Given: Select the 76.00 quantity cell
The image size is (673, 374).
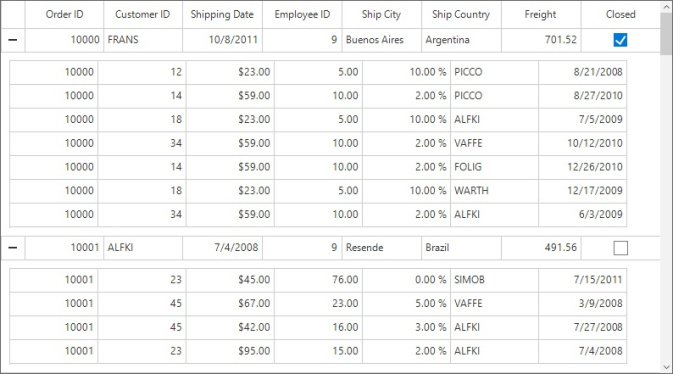Looking at the screenshot, I should [318, 280].
